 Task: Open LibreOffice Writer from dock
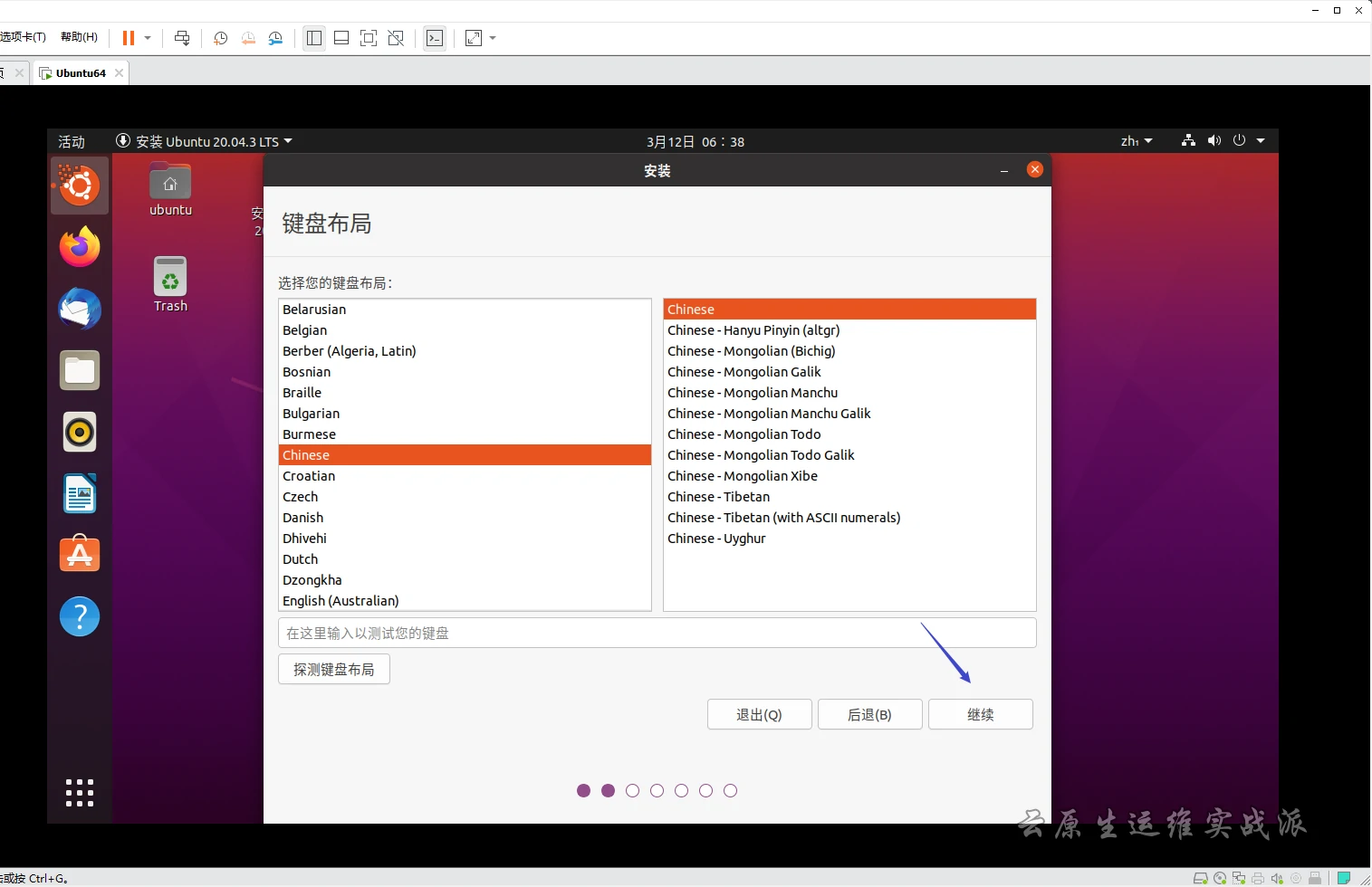[80, 493]
